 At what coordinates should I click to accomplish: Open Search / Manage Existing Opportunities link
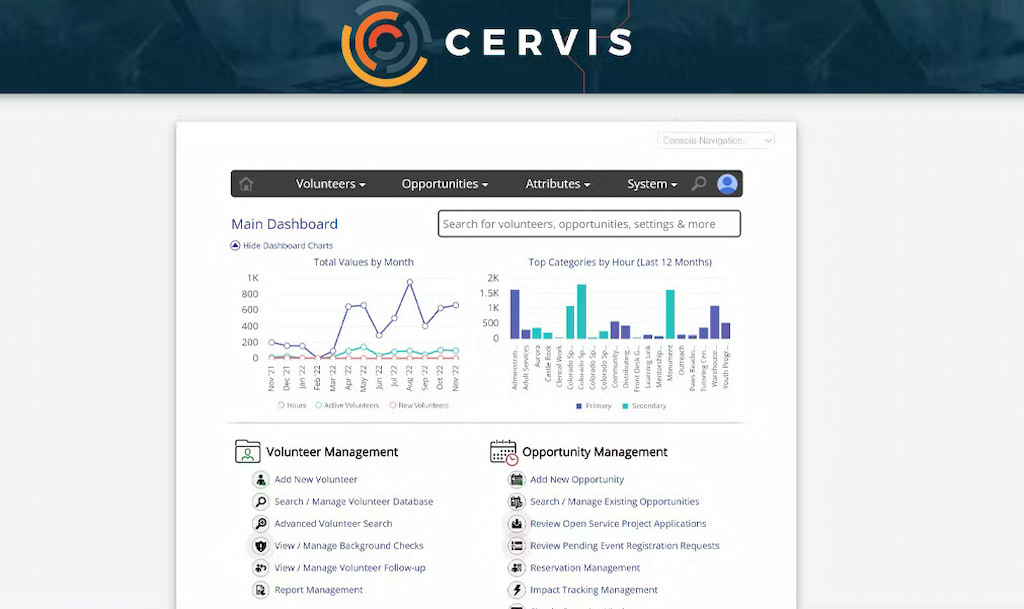pos(615,502)
